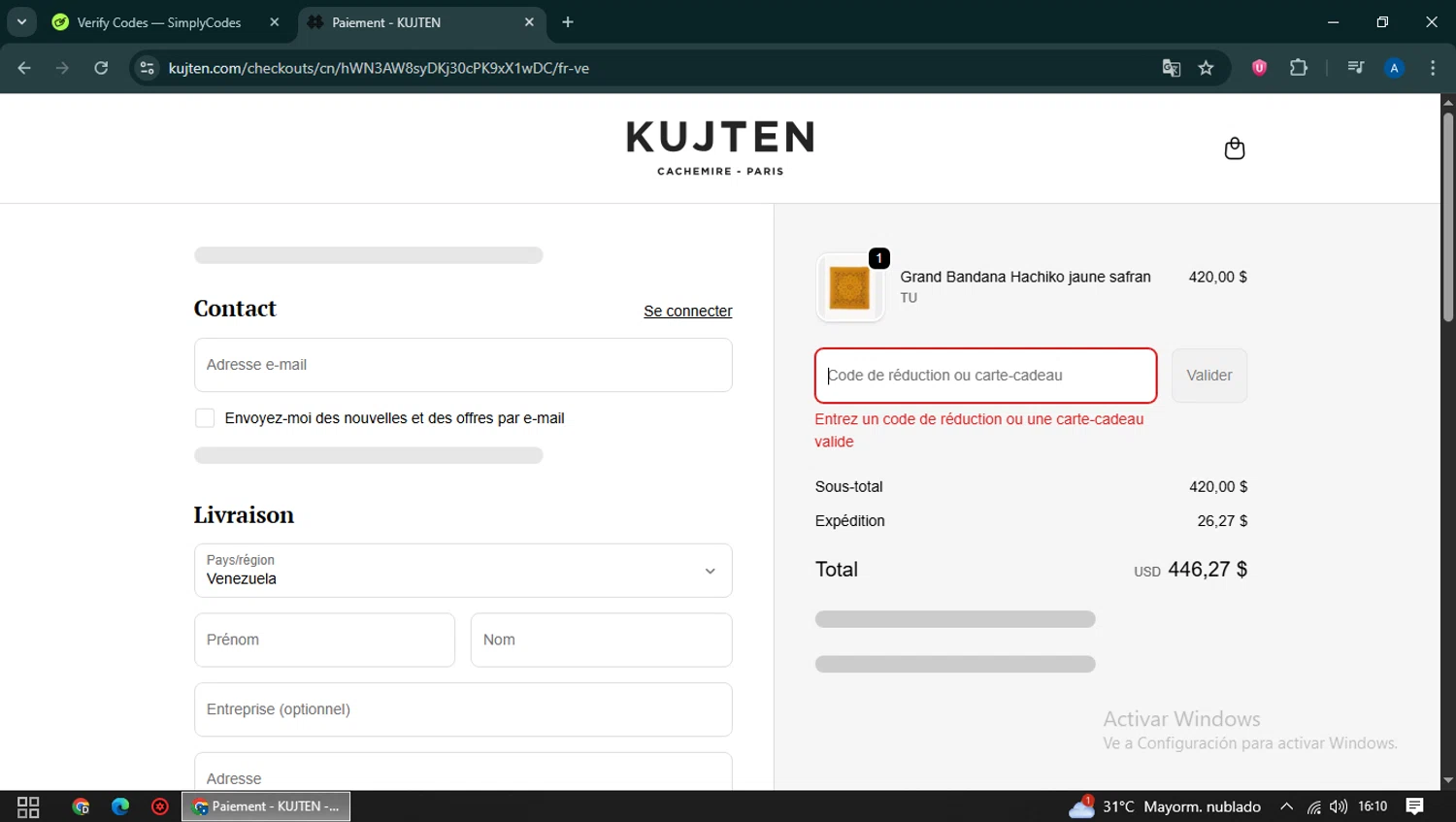Open Chrome icon in taskbar
Image resolution: width=1456 pixels, height=822 pixels.
(x=81, y=806)
